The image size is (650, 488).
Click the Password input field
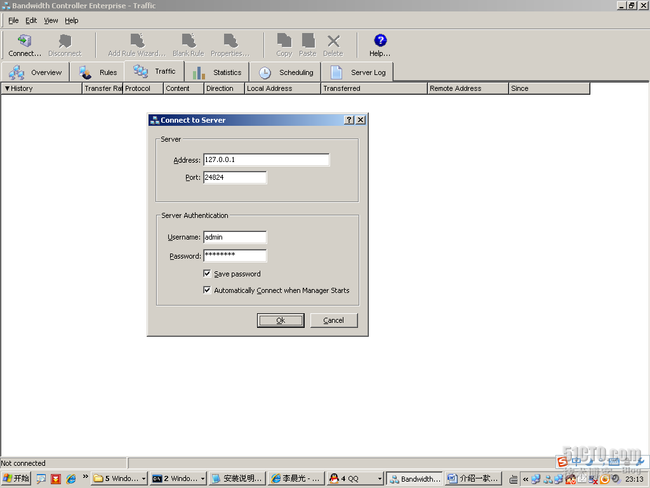click(235, 255)
